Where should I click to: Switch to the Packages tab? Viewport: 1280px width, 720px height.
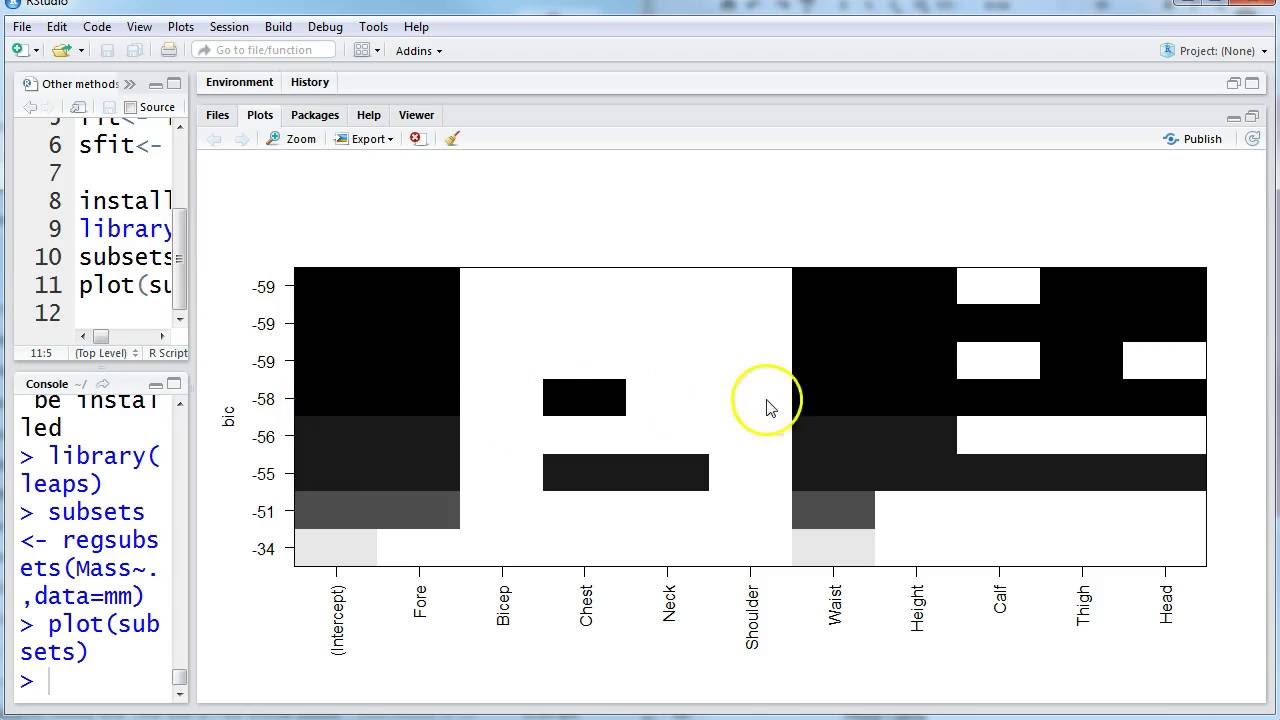coord(315,115)
